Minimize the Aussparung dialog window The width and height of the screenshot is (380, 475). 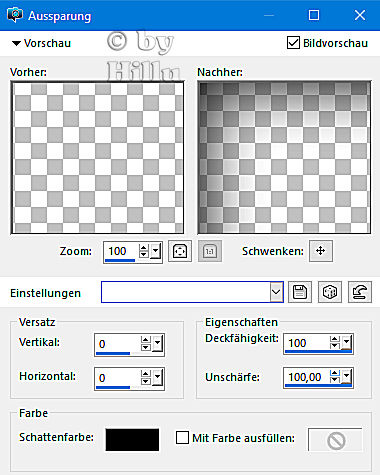pos(269,15)
